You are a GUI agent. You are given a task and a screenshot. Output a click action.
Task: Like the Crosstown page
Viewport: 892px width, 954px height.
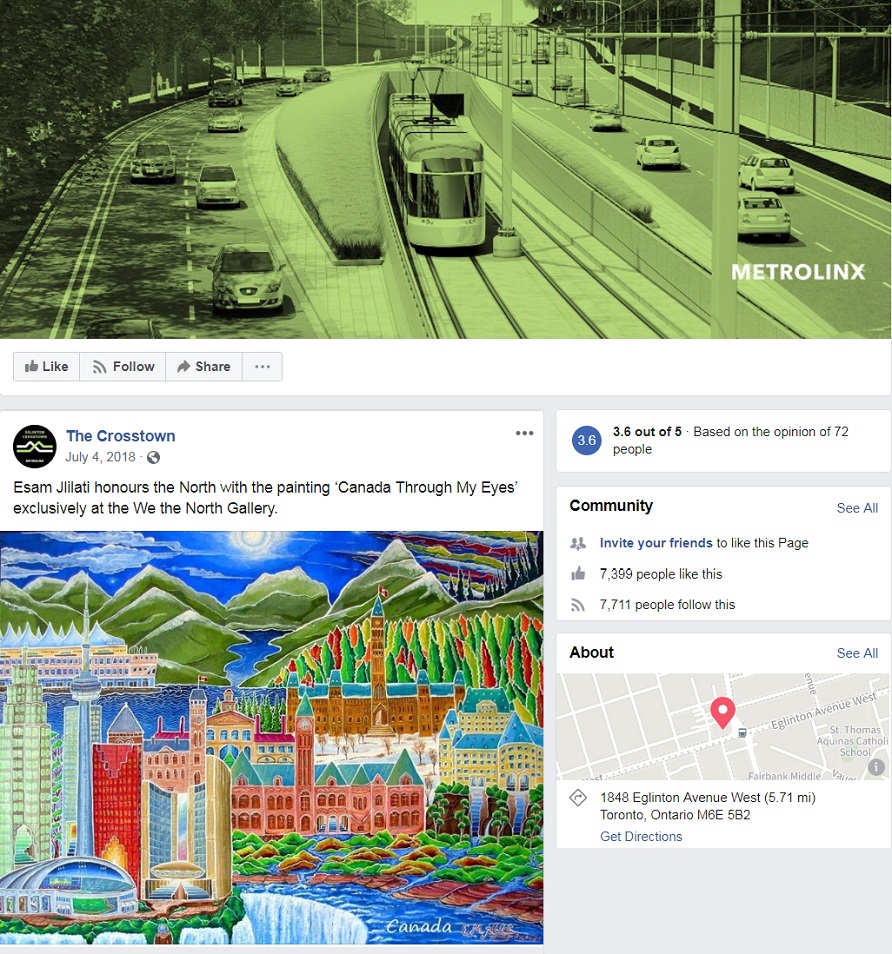point(46,367)
